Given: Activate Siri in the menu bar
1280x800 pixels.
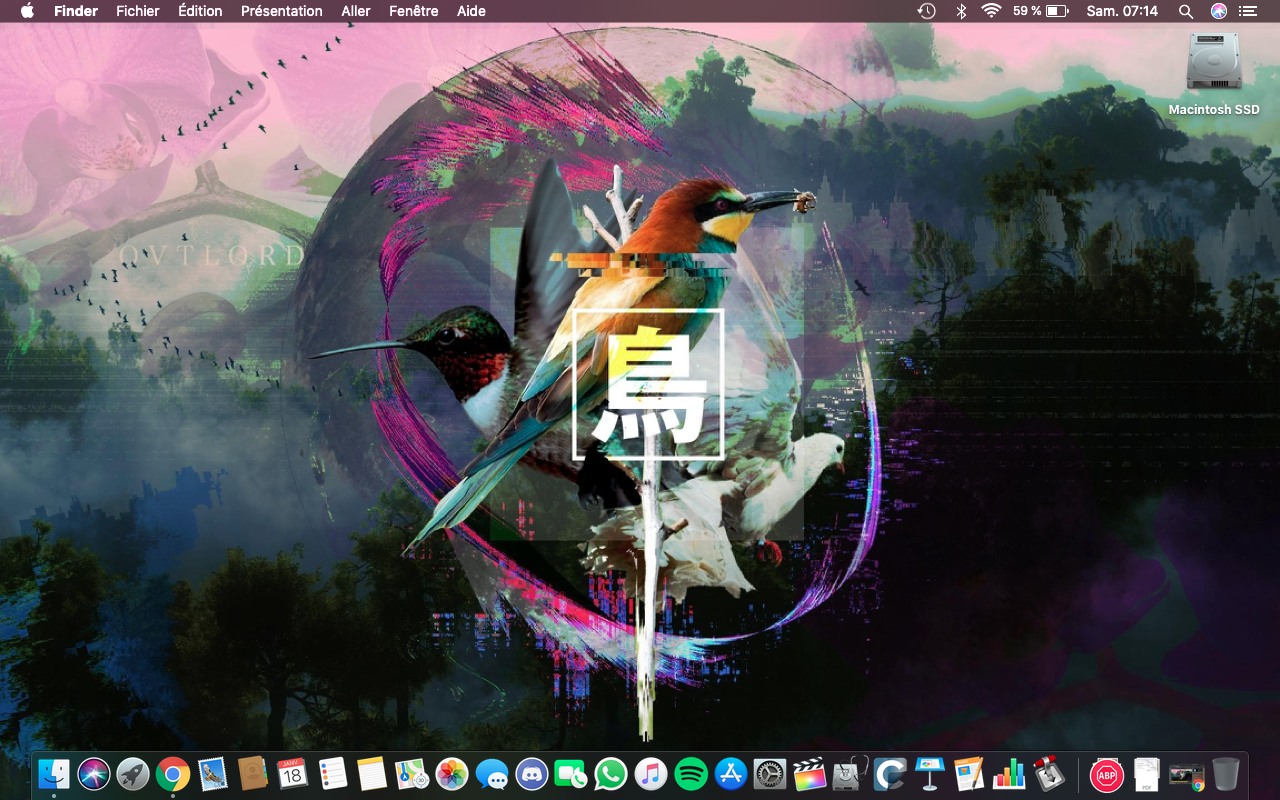Looking at the screenshot, I should click(1218, 11).
